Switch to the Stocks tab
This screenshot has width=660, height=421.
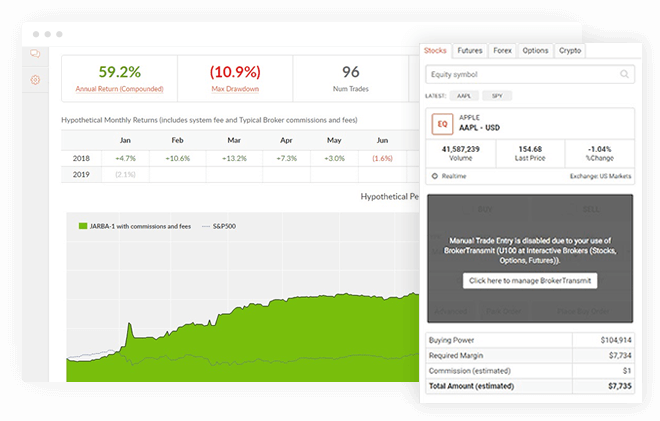(x=435, y=50)
